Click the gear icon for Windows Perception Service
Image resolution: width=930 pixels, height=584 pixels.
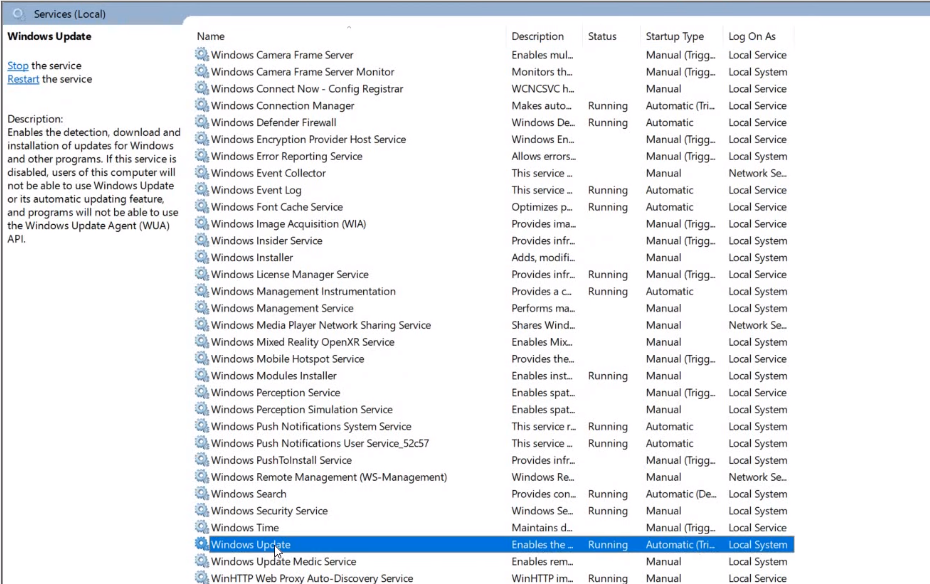tap(202, 392)
